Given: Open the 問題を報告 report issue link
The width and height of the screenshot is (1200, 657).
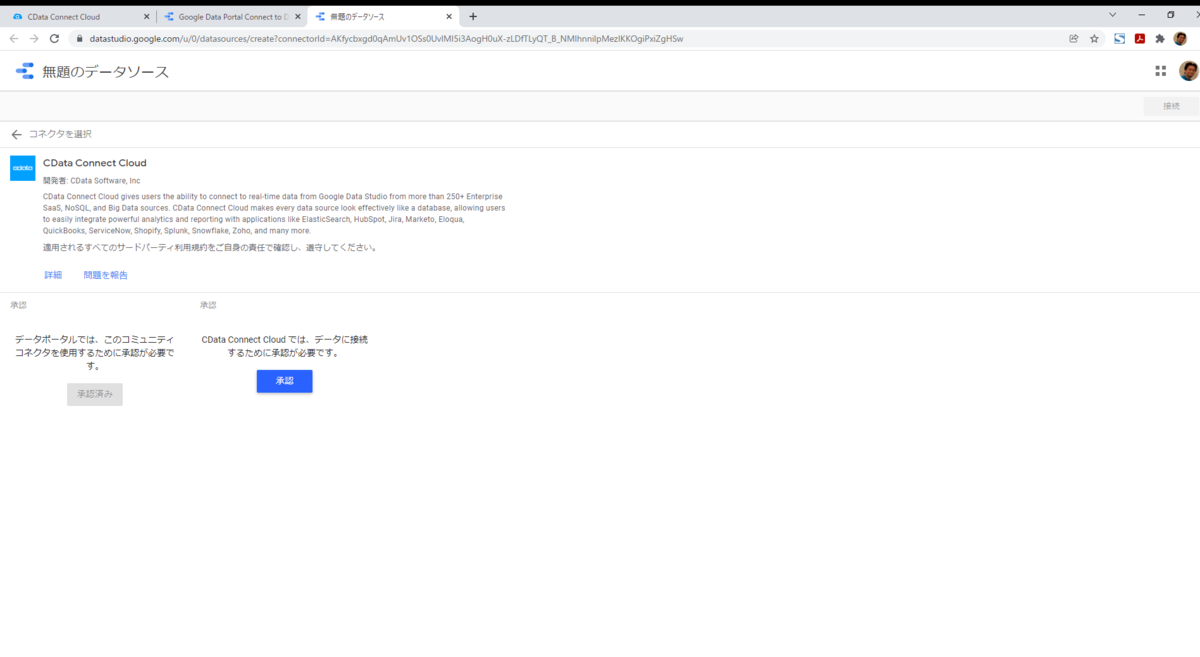Looking at the screenshot, I should (106, 275).
